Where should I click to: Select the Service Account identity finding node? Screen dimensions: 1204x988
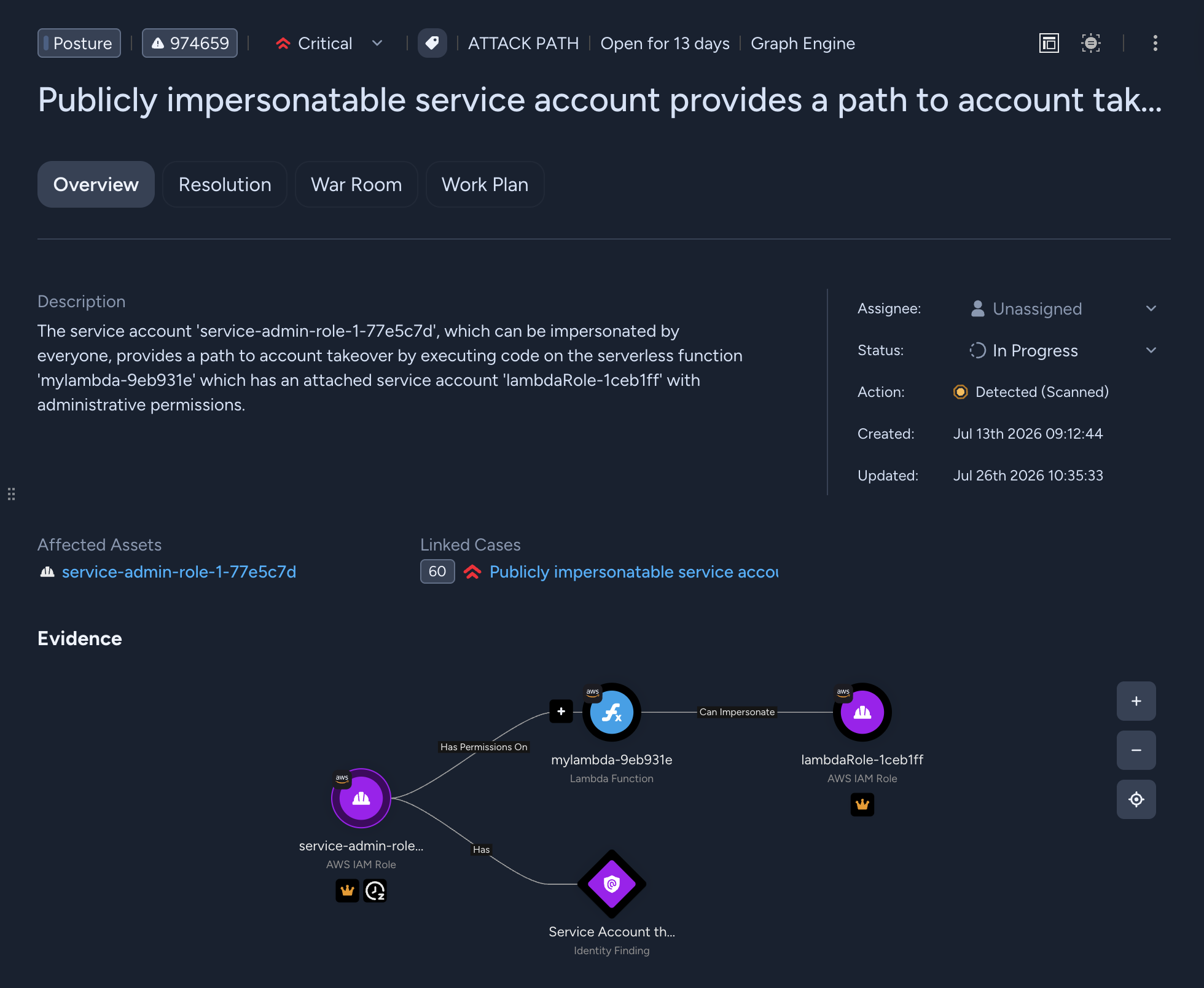coord(612,884)
